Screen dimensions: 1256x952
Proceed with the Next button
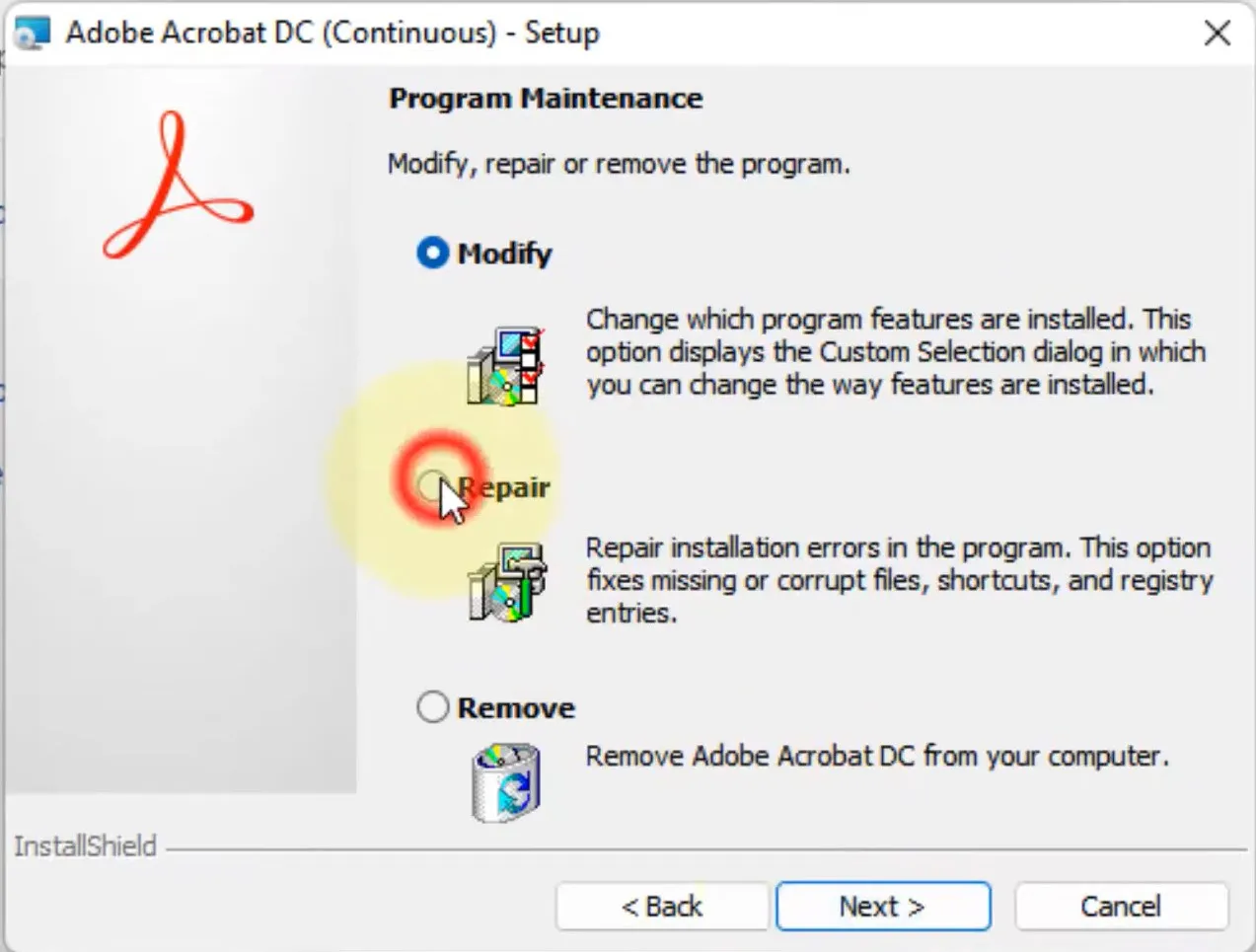[882, 906]
